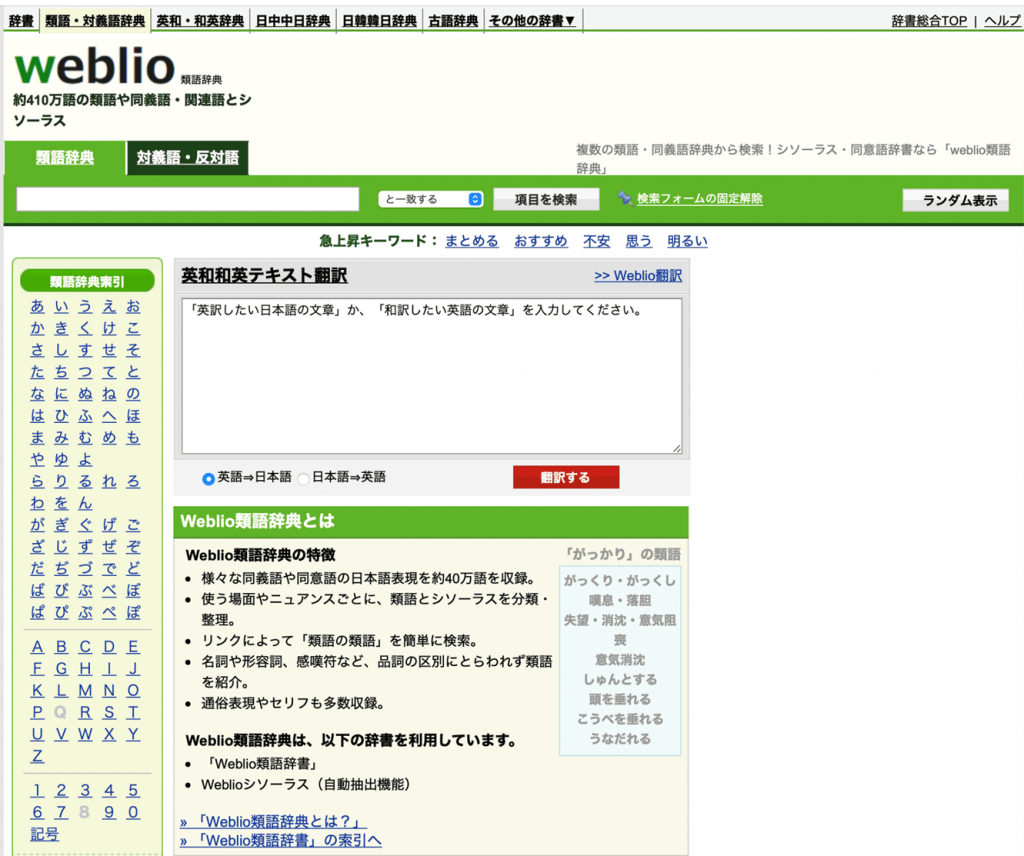Click into the translation text area

(432, 375)
